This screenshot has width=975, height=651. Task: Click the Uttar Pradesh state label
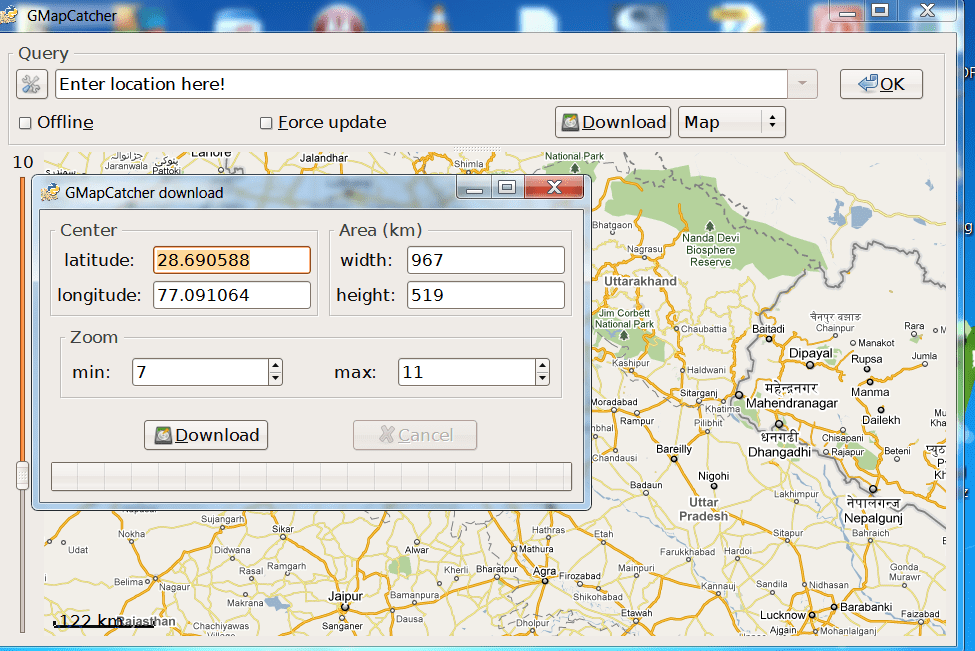703,509
